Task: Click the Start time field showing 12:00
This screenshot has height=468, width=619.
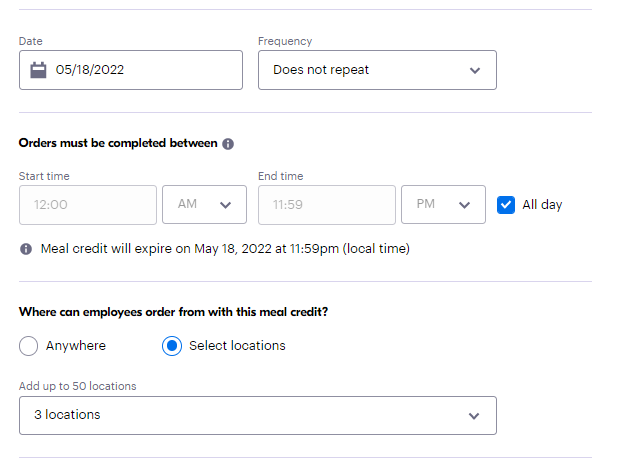Action: (x=88, y=205)
